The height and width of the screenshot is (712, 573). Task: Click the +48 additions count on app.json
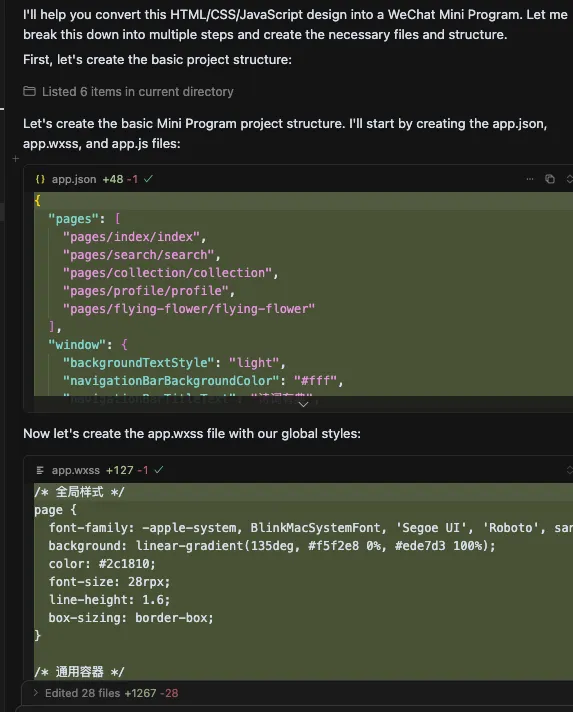[x=113, y=179]
